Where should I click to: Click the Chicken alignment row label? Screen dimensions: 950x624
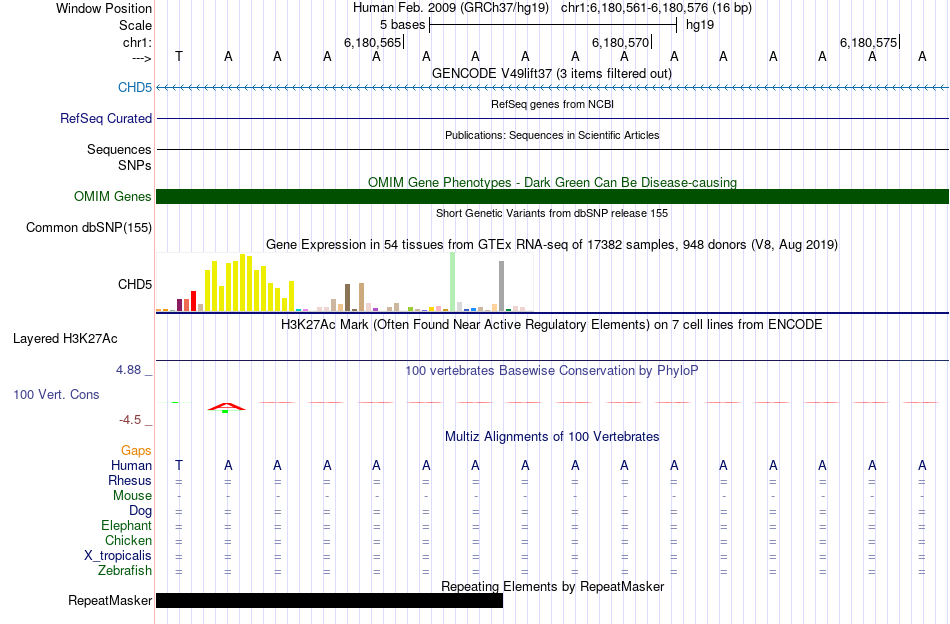tap(128, 540)
